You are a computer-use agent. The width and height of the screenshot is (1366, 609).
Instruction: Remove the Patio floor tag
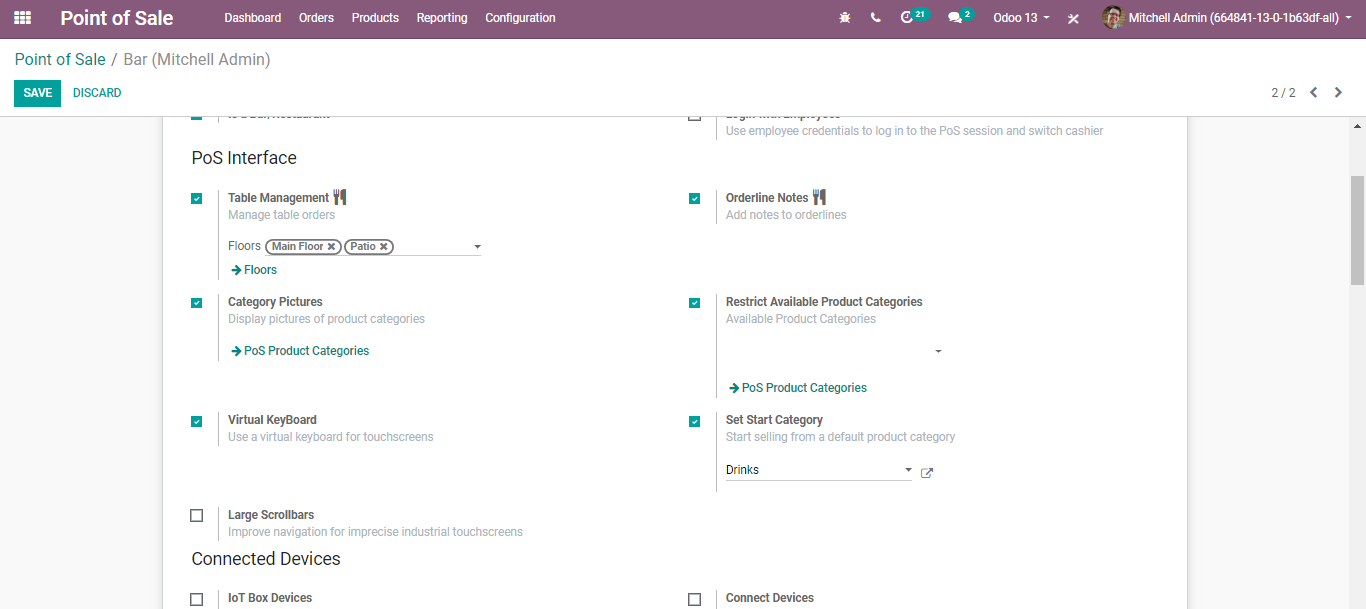(383, 246)
